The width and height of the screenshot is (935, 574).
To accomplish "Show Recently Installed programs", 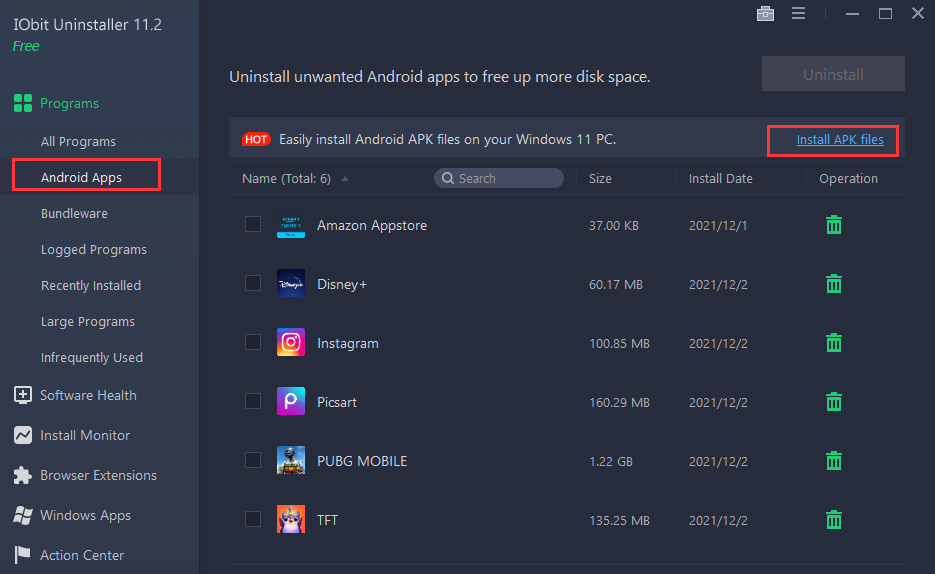I will 91,286.
